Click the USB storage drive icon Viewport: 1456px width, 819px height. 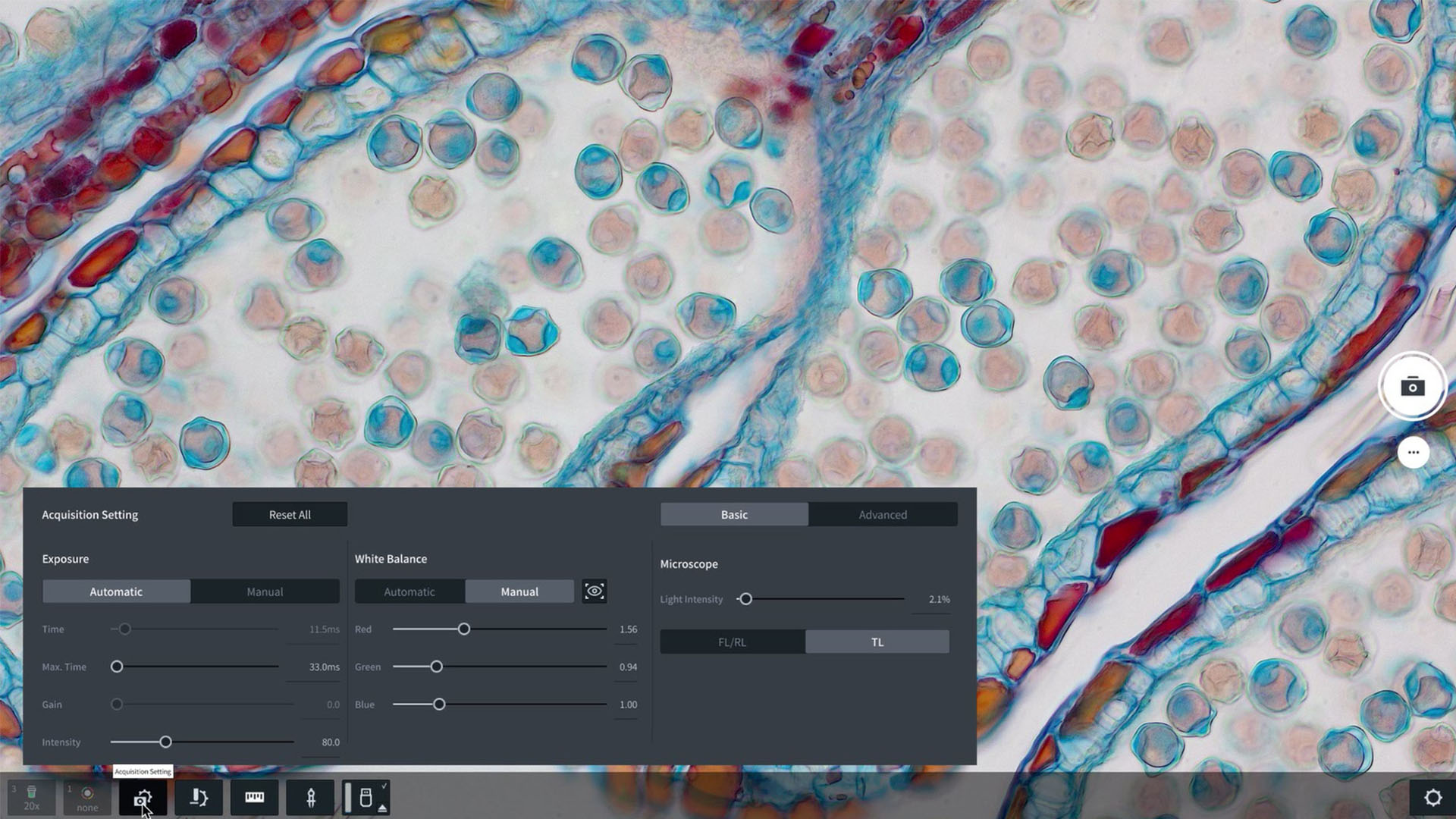[365, 797]
